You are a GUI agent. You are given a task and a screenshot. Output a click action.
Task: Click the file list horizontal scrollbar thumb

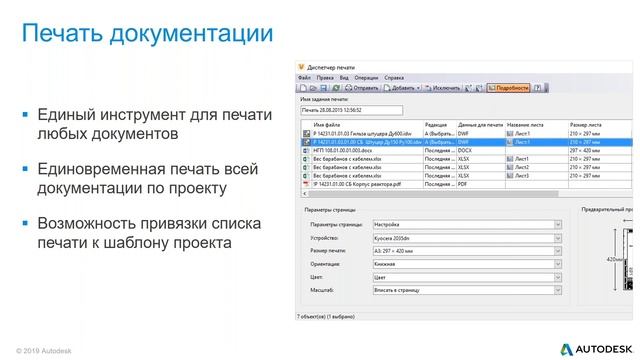click(433, 193)
